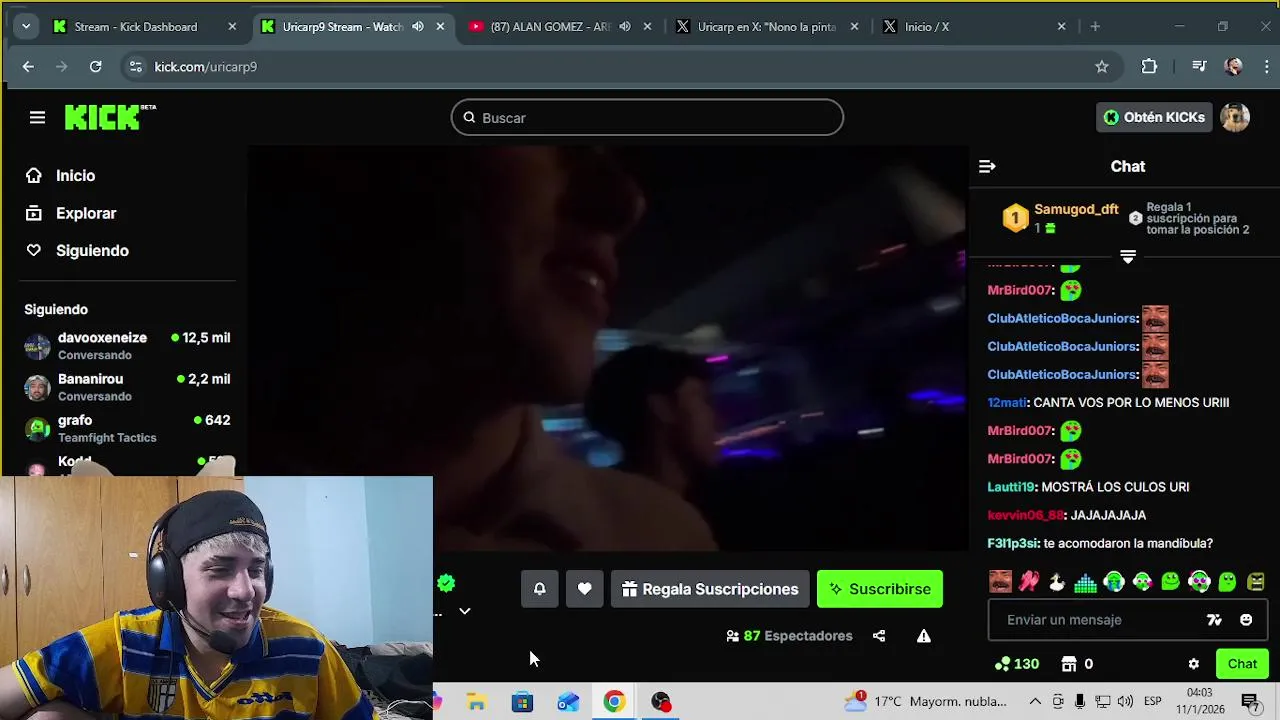Click the kick.com/uricarp9 address bar
Screen dimensions: 1280x720
click(620, 67)
